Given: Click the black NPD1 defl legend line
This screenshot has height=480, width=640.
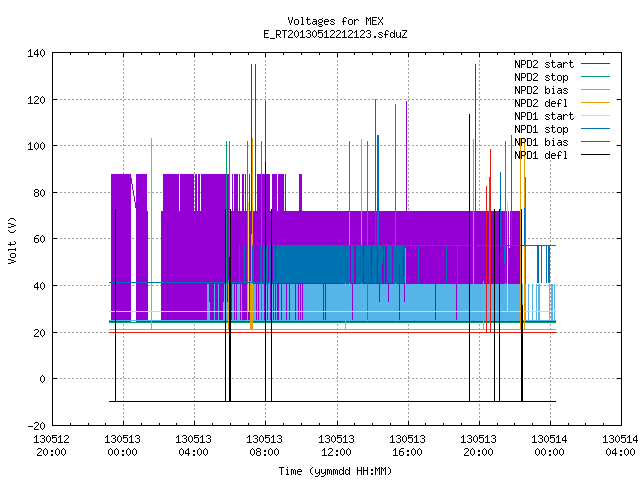Looking at the screenshot, I should (596, 155).
